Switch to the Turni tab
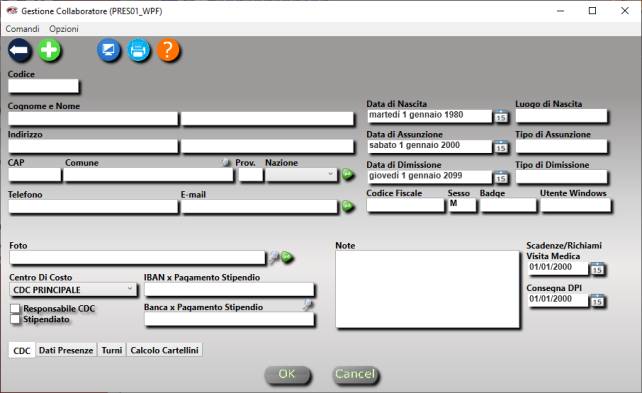 112,350
